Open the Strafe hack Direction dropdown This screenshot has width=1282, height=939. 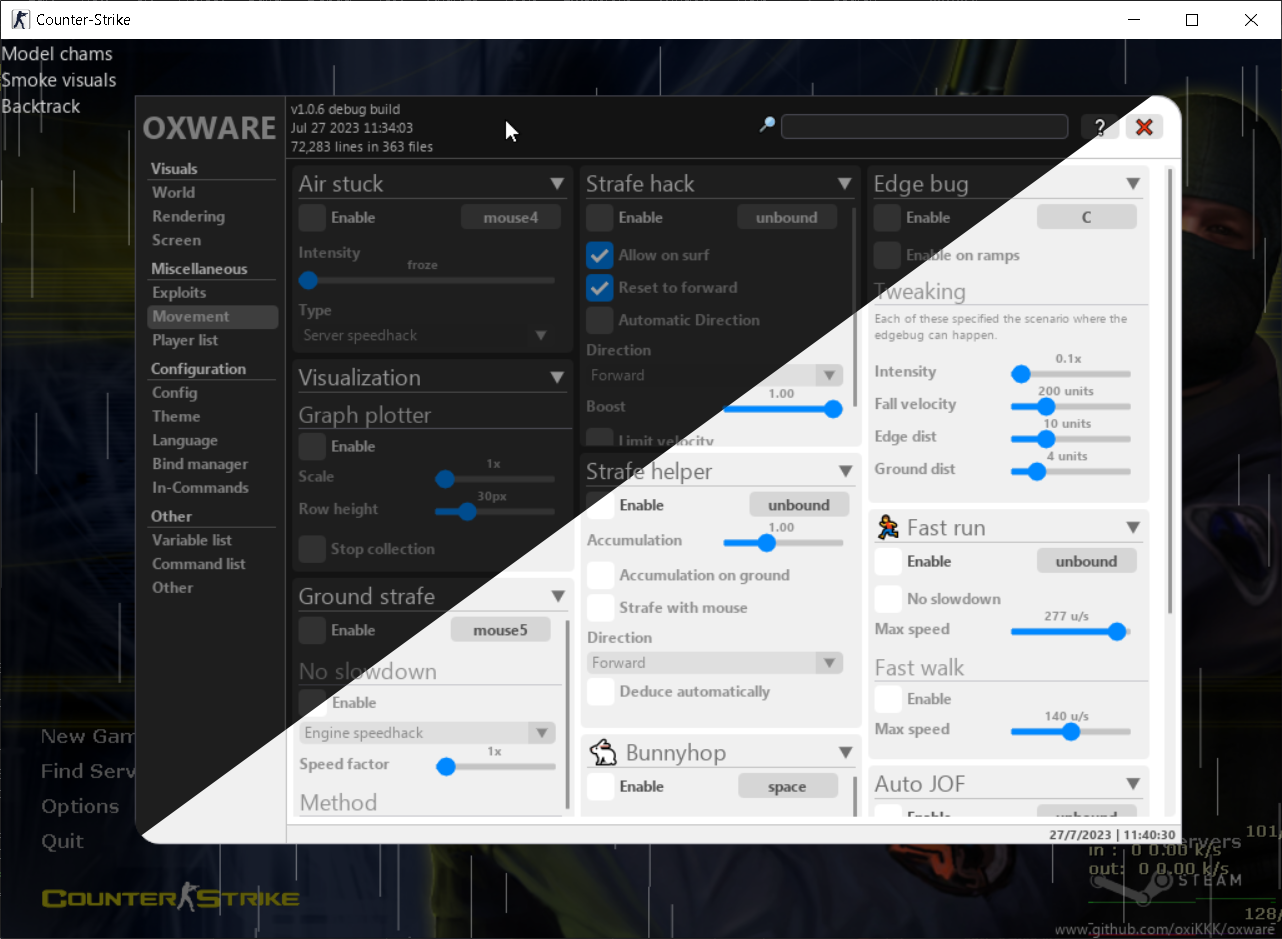coord(714,376)
